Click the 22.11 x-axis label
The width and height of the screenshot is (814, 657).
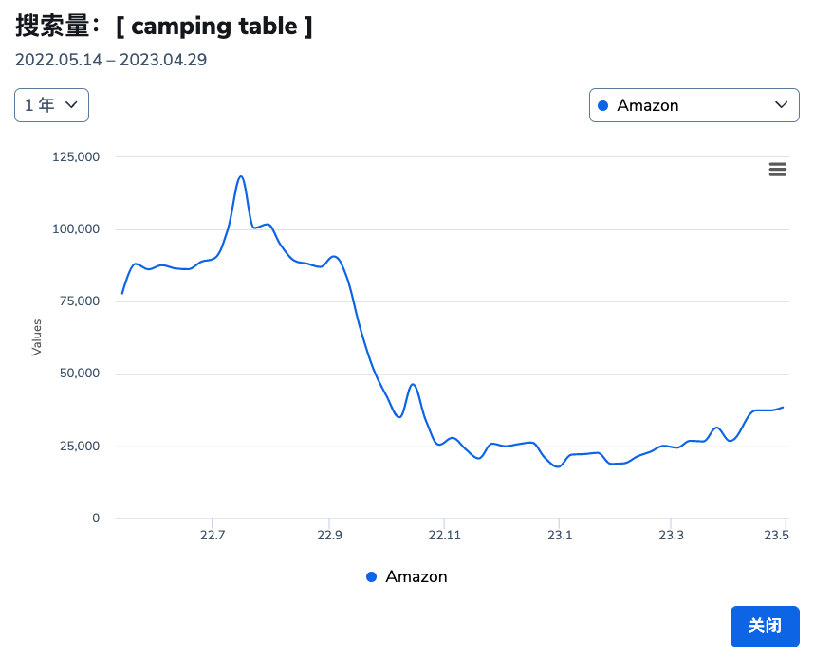[444, 535]
